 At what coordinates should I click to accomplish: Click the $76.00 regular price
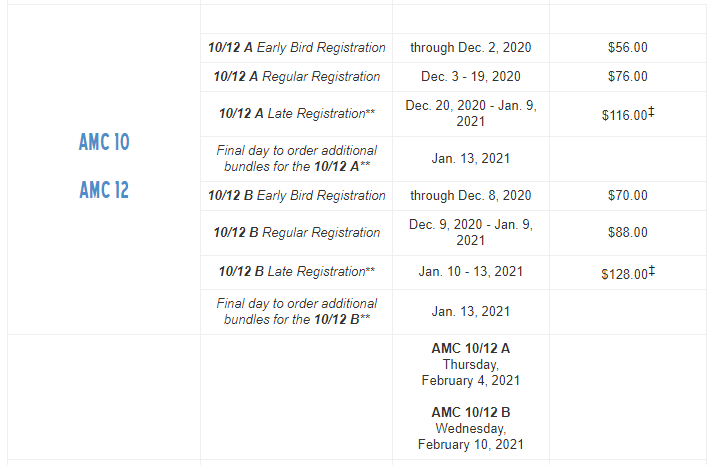point(628,77)
